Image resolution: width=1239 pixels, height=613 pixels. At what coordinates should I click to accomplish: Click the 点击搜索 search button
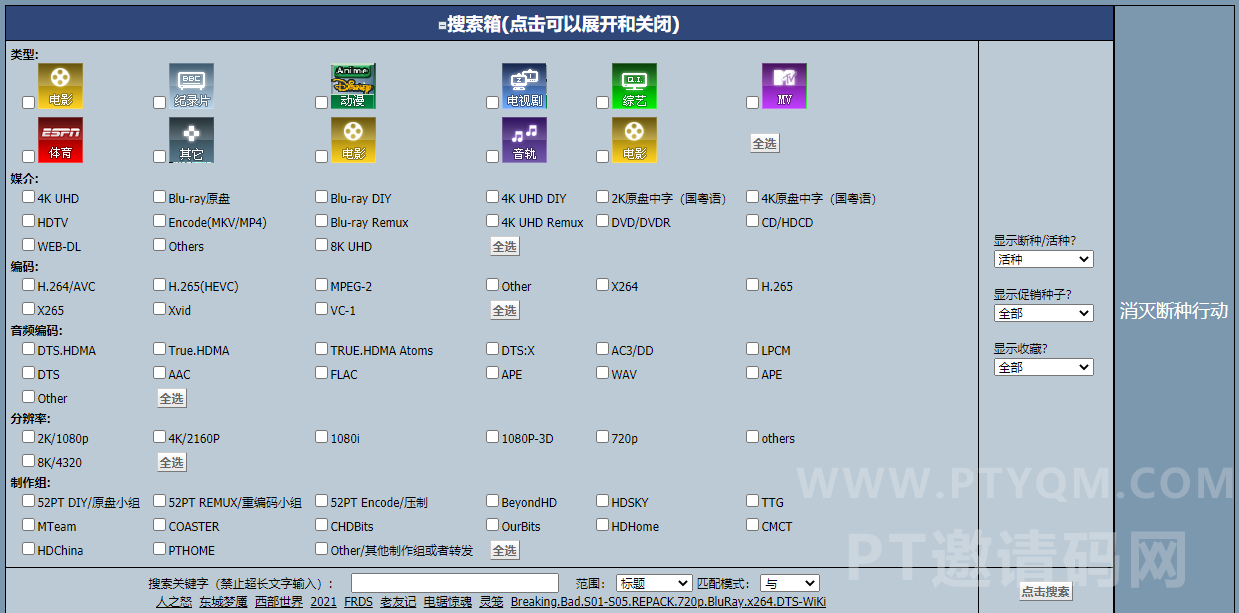point(1045,591)
